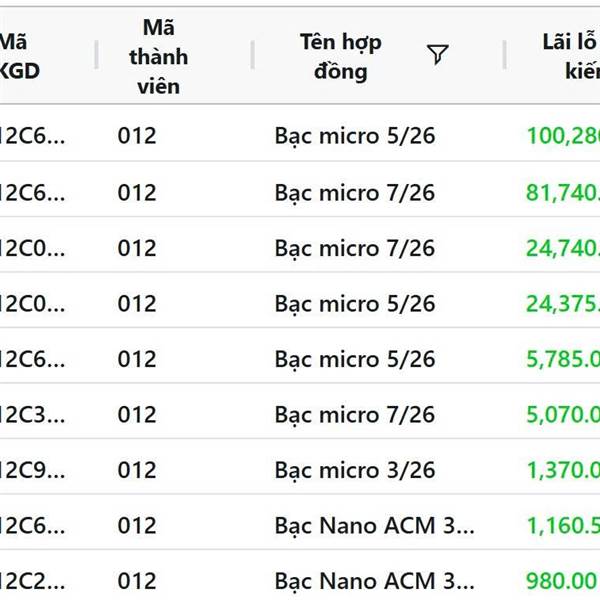Select the 24,740 profit value
Screen dimensions: 600x600
[562, 248]
